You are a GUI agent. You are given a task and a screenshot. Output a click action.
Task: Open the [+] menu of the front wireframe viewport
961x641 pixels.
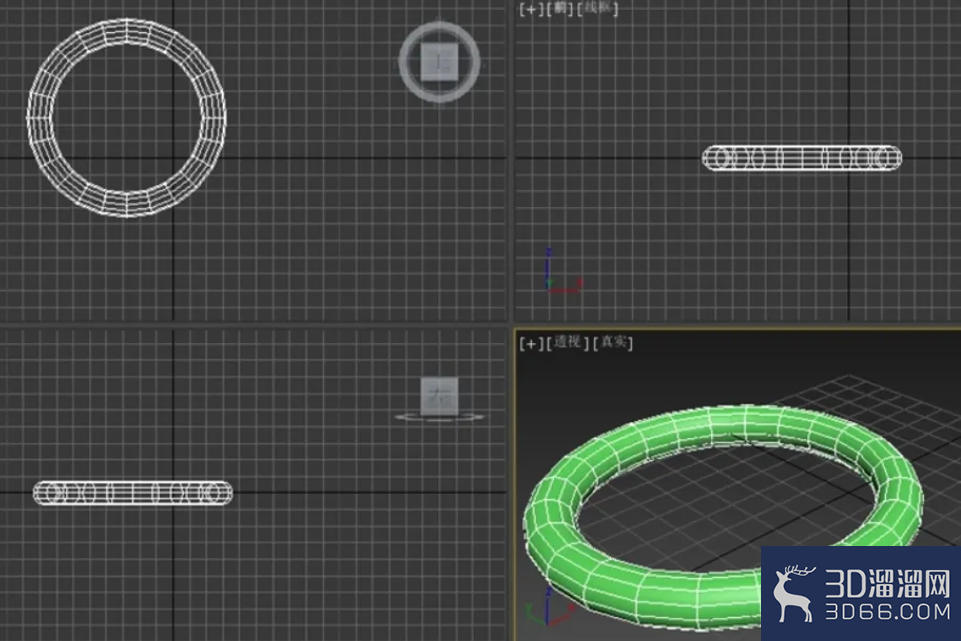tap(531, 9)
